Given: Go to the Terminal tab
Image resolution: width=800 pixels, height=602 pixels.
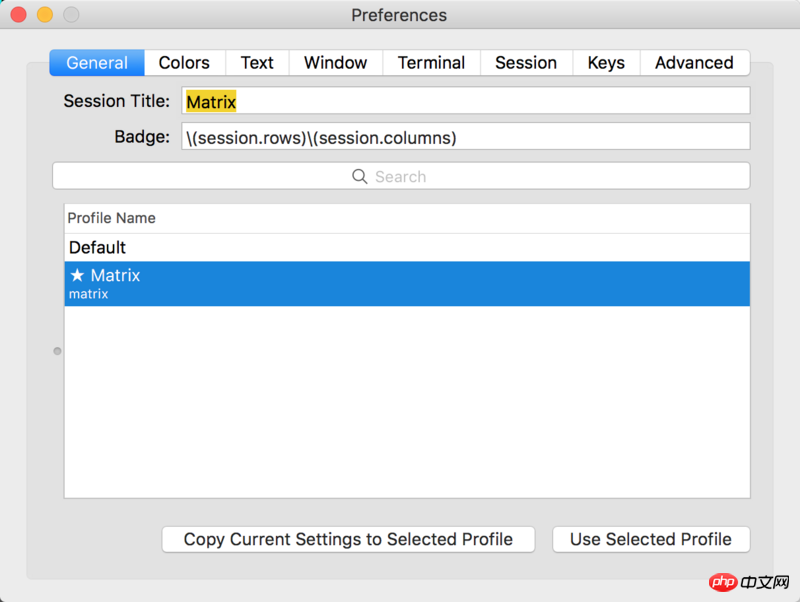Looking at the screenshot, I should click(x=431, y=63).
